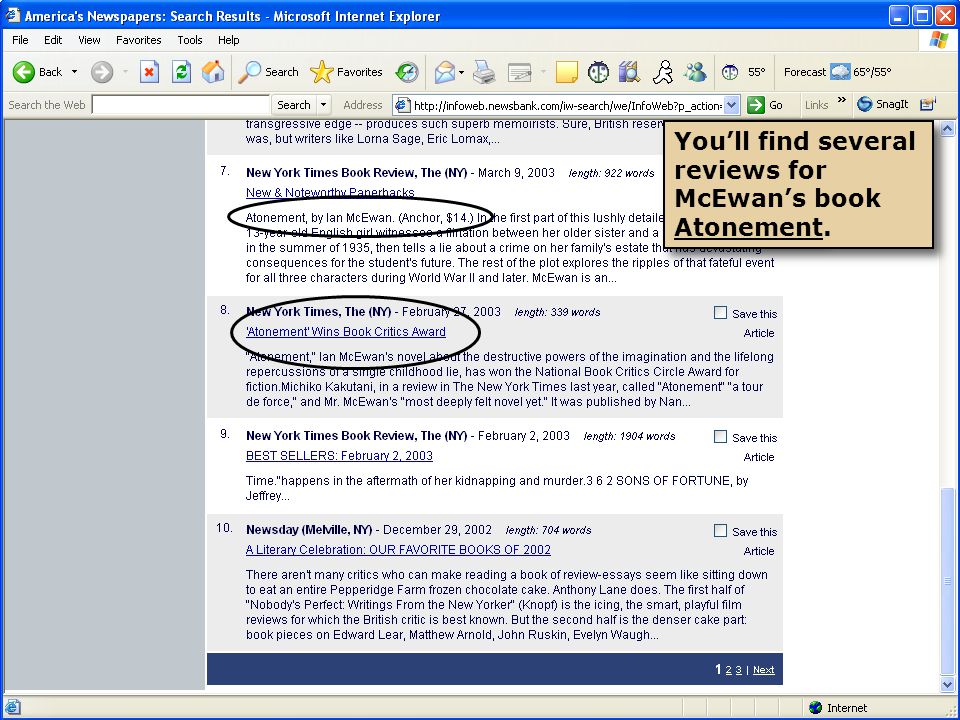Viewport: 960px width, 720px height.
Task: Click the scrollbar up arrow
Action: tap(947, 129)
